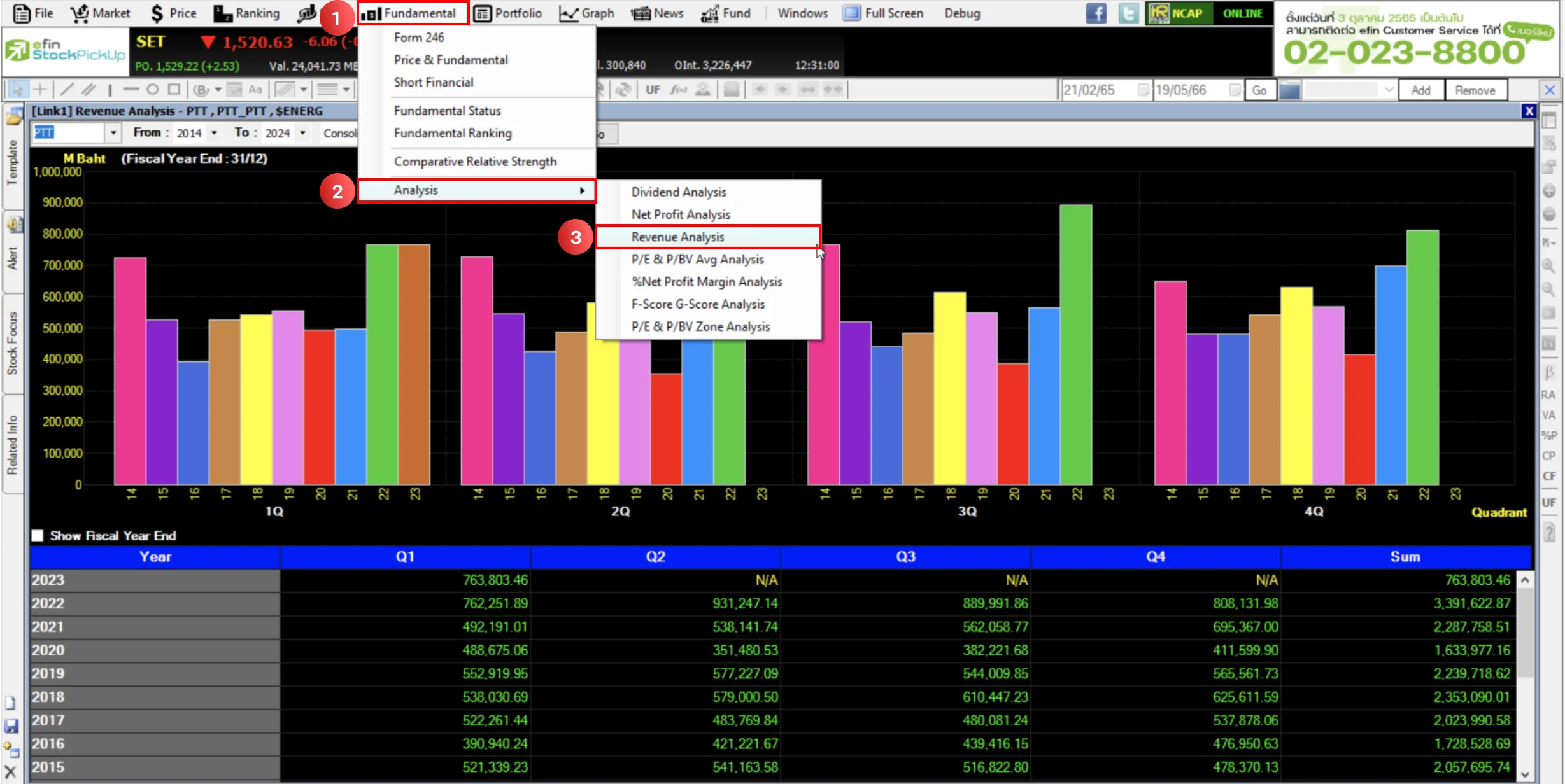The width and height of the screenshot is (1565, 784).
Task: Click the RA button in right sidebar
Action: point(1548,395)
